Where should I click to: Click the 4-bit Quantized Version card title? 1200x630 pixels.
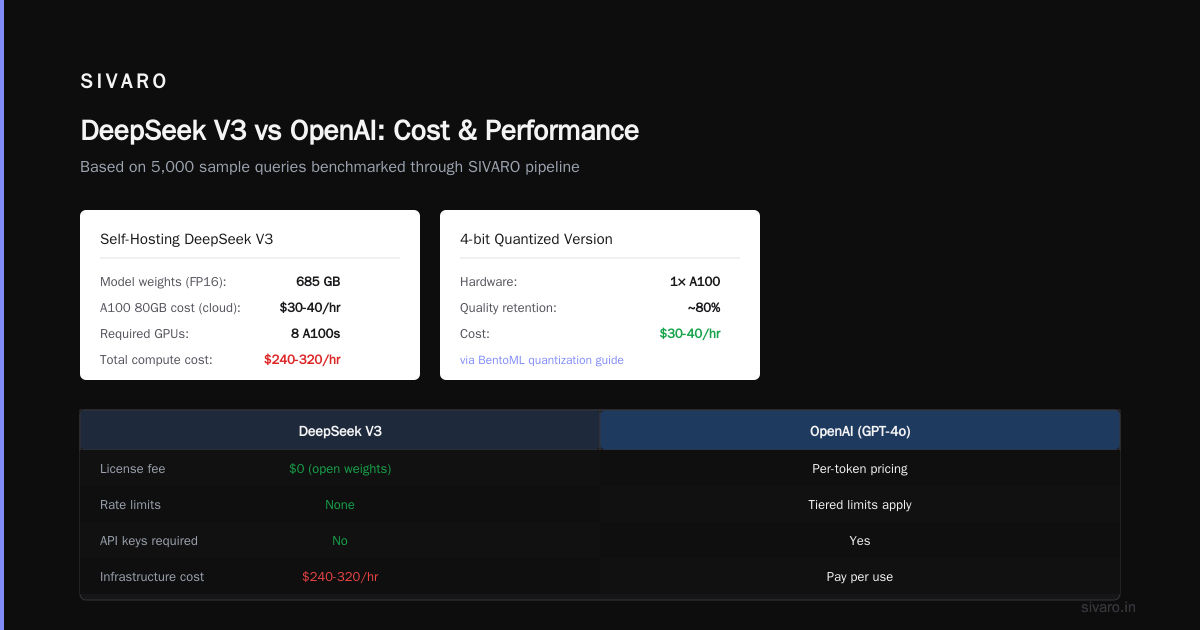pos(536,239)
